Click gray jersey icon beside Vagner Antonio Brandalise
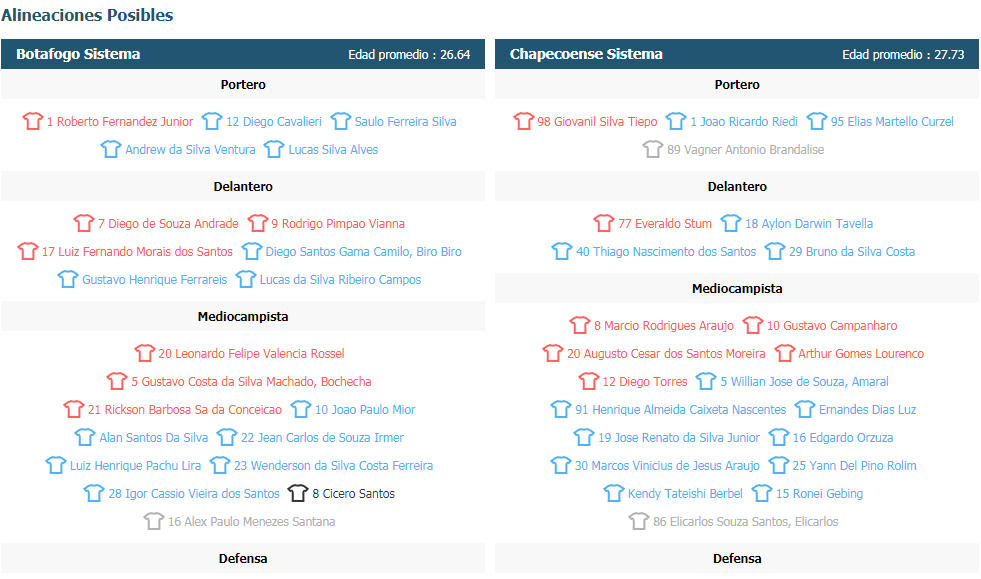The image size is (981, 579). point(653,149)
